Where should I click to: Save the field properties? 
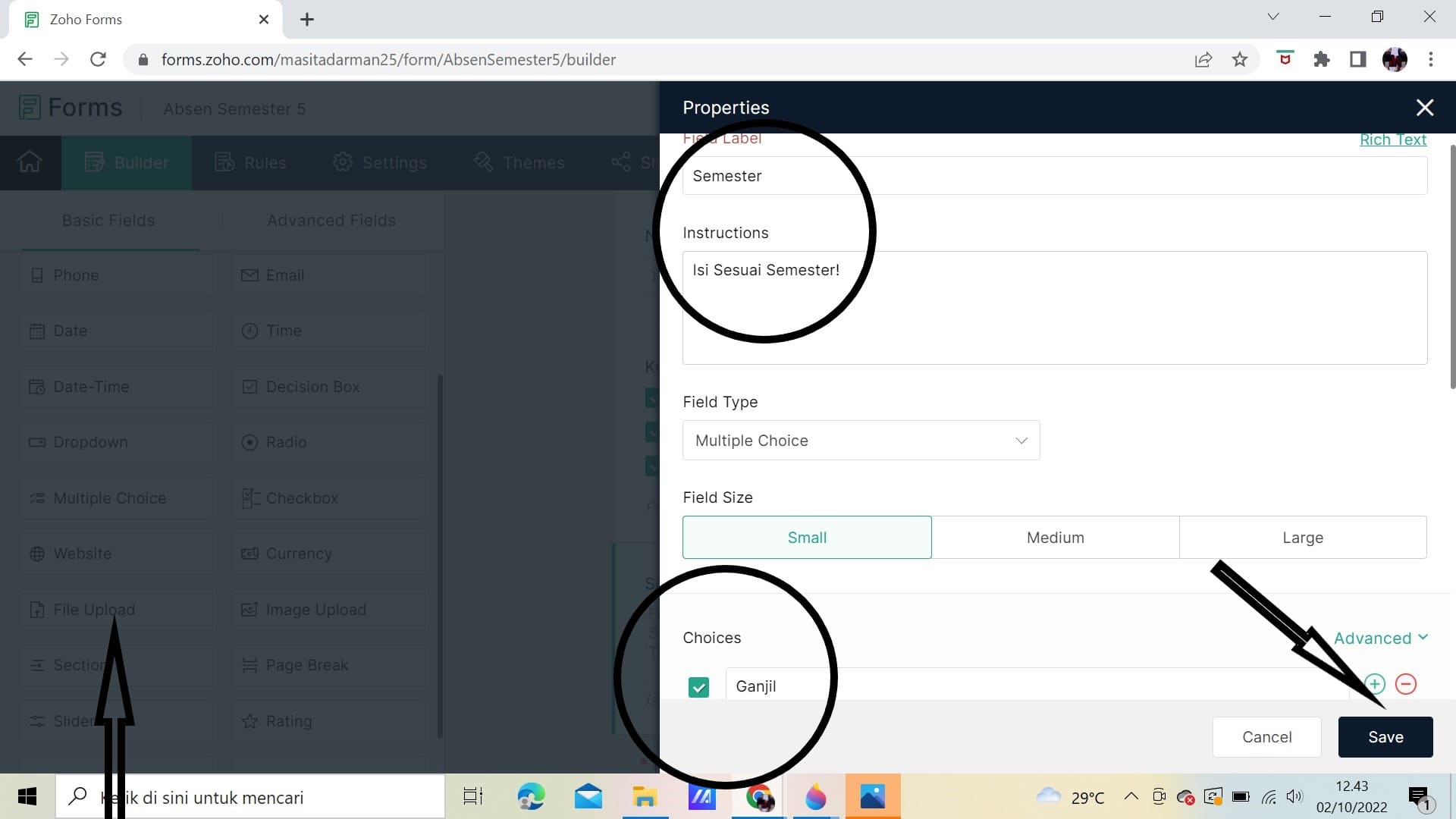click(1385, 737)
